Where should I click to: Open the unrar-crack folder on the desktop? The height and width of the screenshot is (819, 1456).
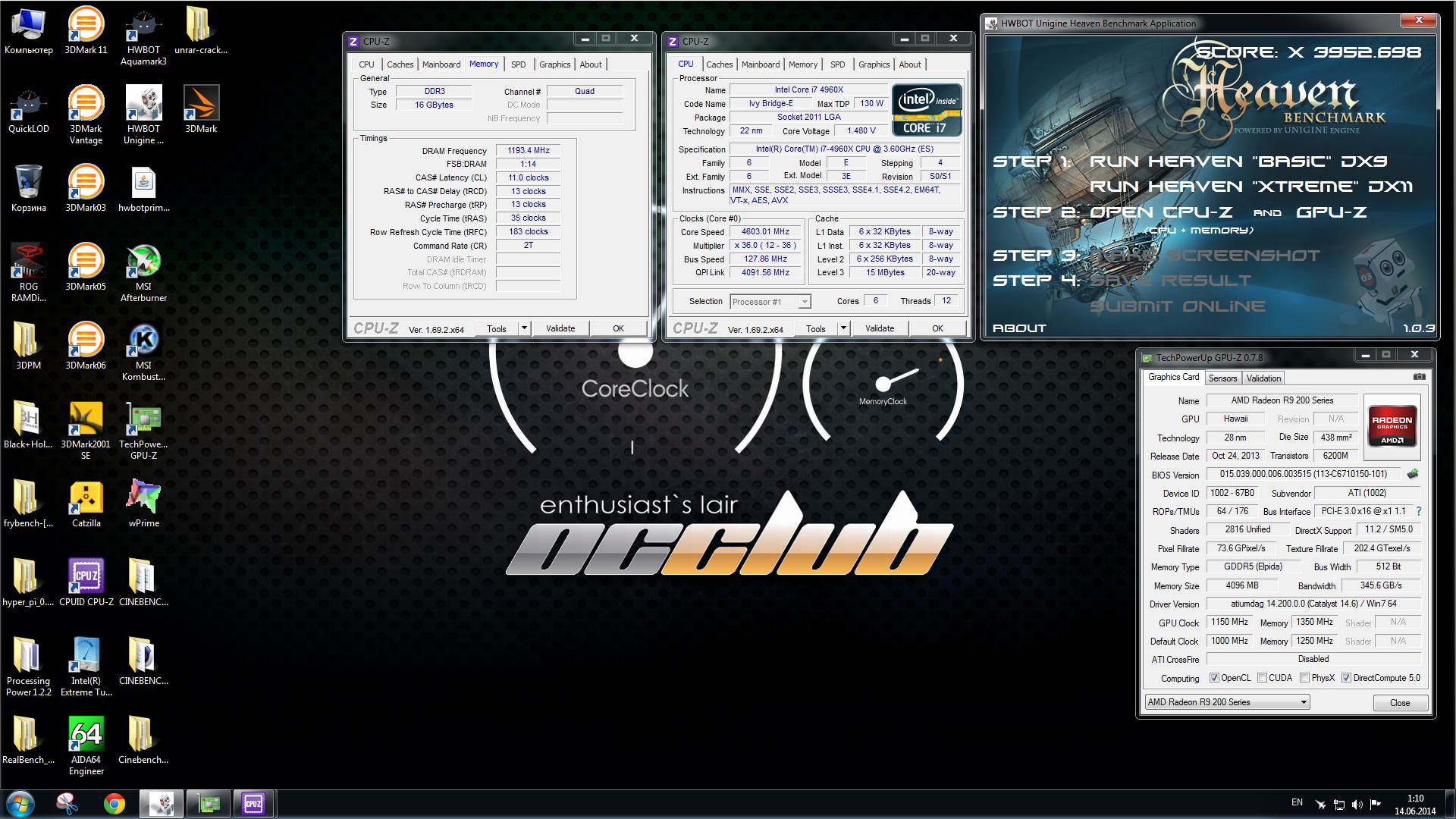pyautogui.click(x=200, y=30)
